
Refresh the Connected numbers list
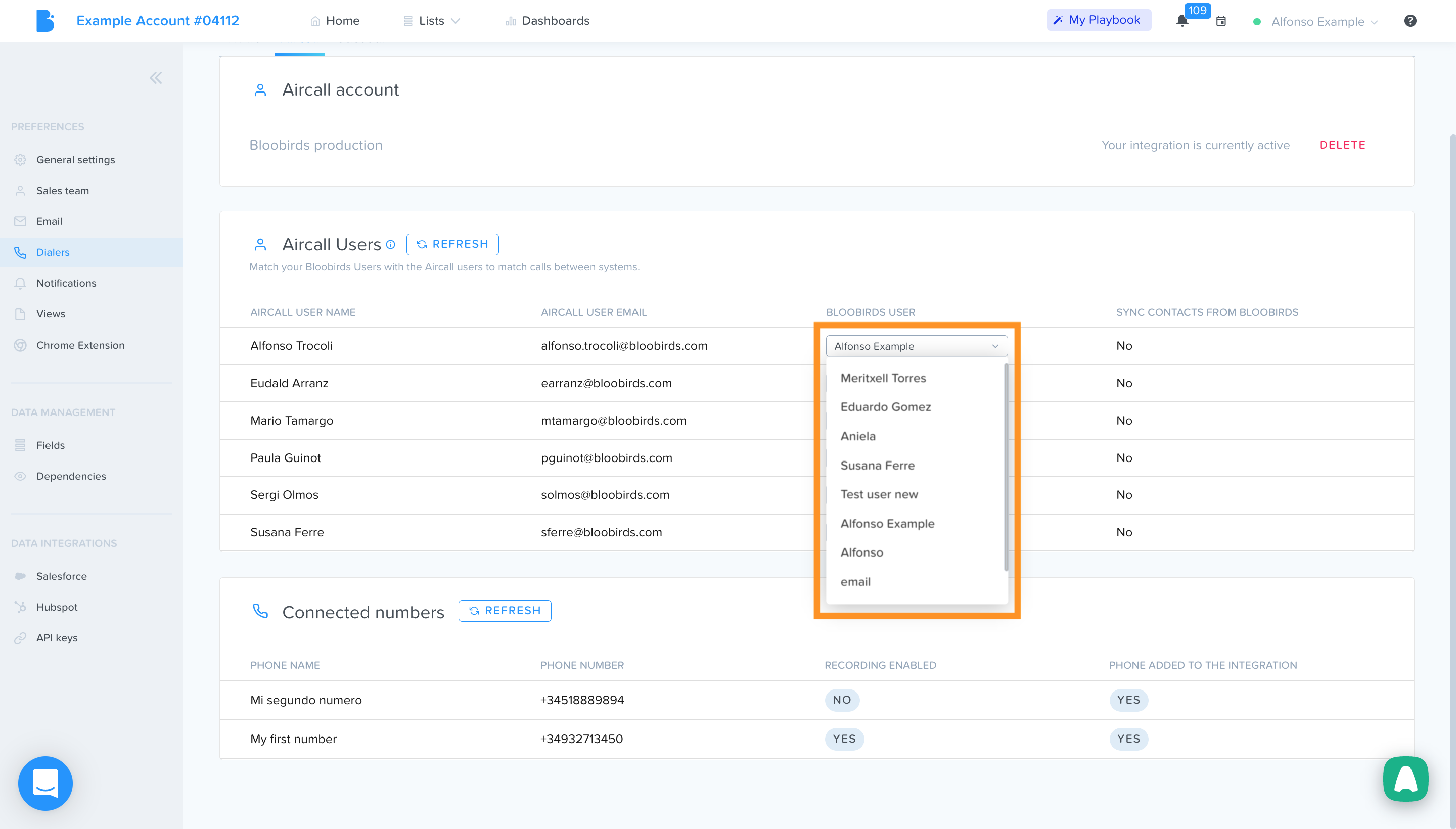[x=505, y=611]
